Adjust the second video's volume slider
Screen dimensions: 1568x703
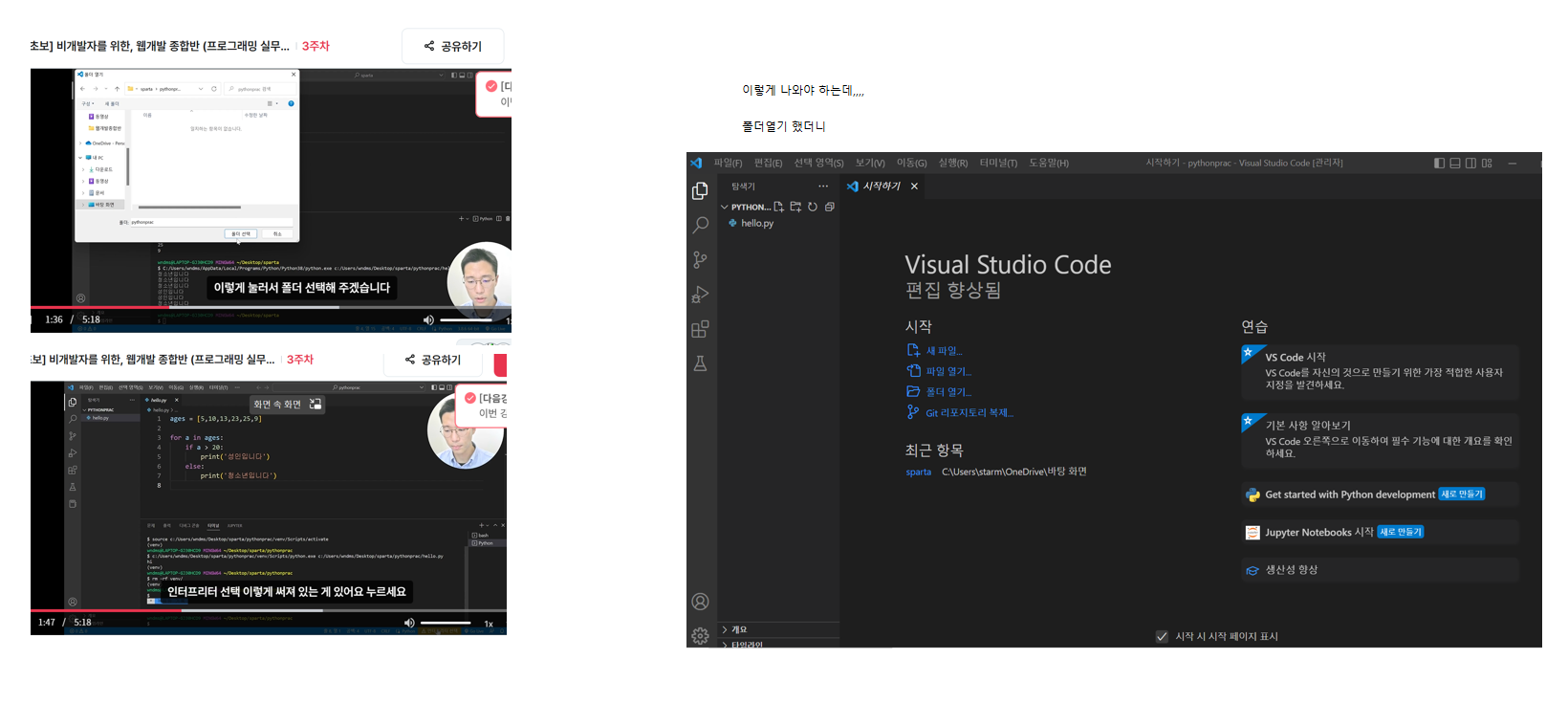[446, 623]
